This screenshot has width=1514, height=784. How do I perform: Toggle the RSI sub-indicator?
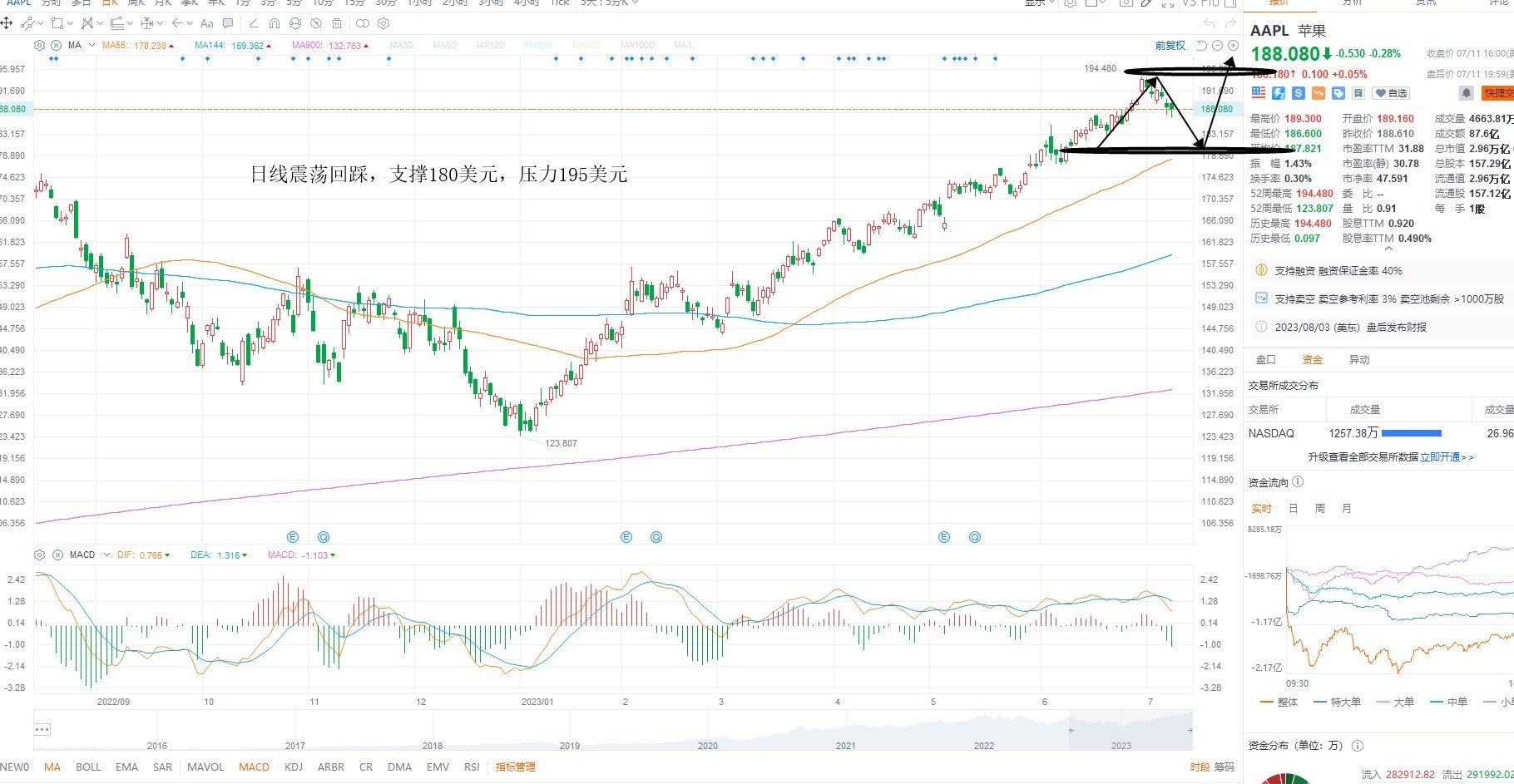(472, 767)
